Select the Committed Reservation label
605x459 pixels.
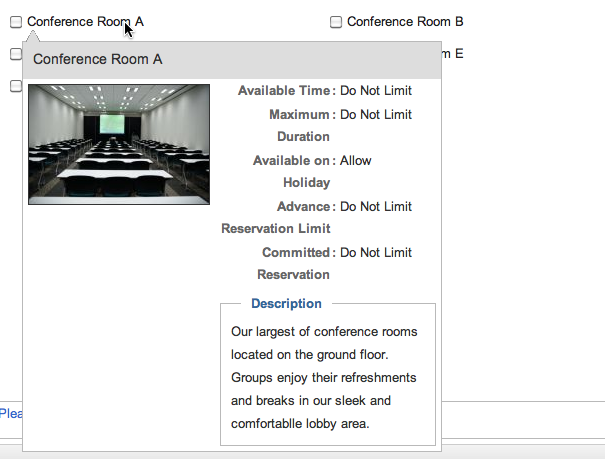[x=293, y=263]
